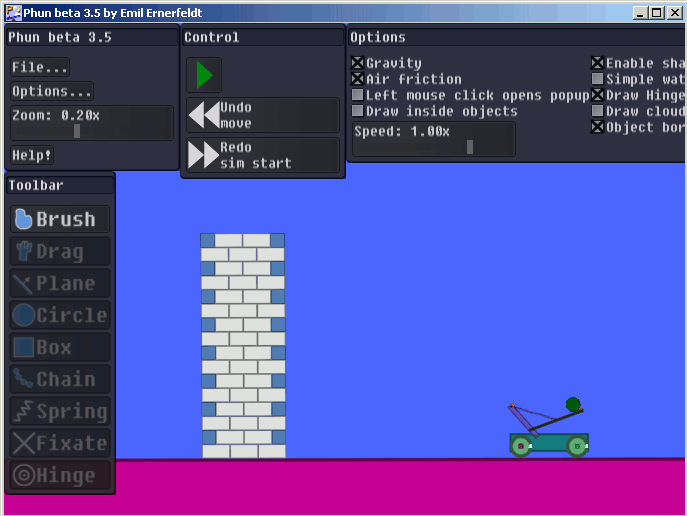Select the Fixate tool
This screenshot has width=687, height=516.
point(60,443)
